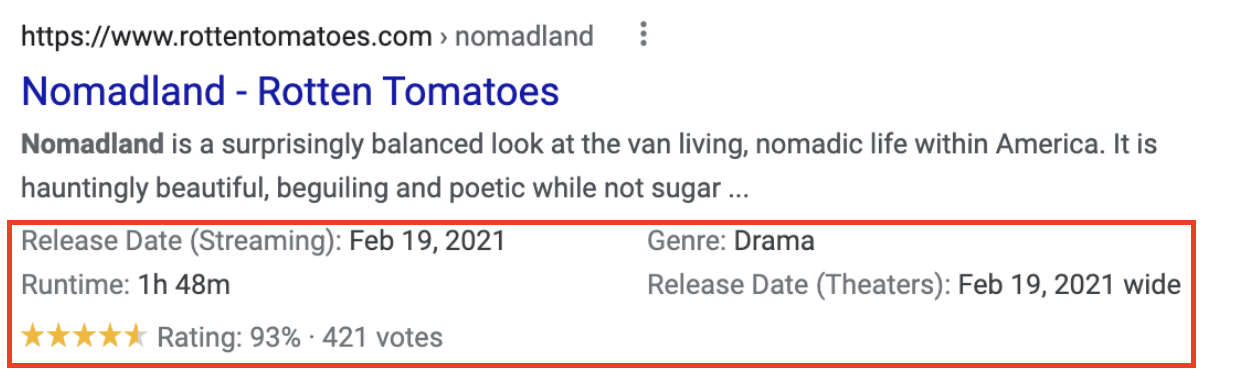
Task: Click the Release Date (Theaters) label
Action: point(799,285)
